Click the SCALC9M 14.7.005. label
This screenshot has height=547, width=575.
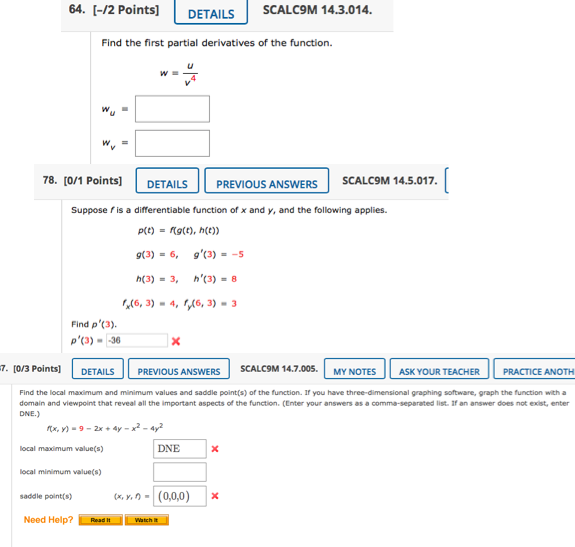tap(279, 369)
